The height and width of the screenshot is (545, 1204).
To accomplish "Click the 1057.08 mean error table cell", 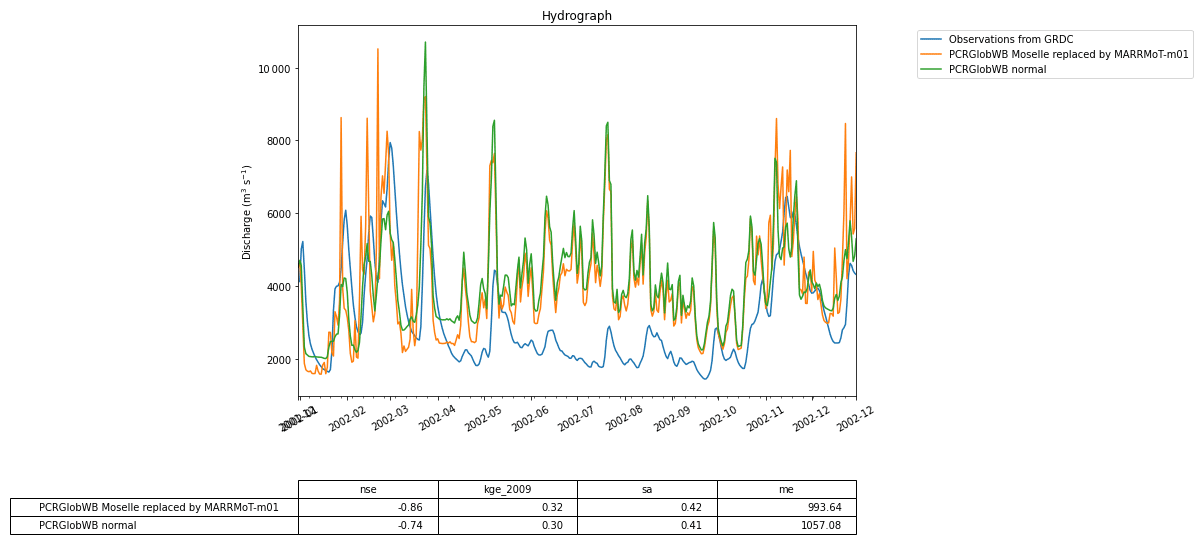I will [823, 525].
